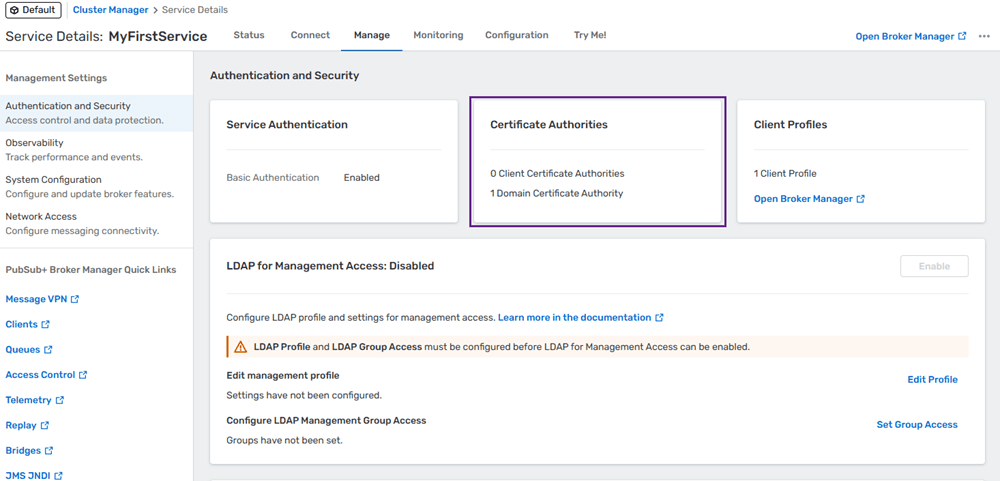Click external link icon after documentation link
The height and width of the screenshot is (481, 1000).
tap(659, 318)
